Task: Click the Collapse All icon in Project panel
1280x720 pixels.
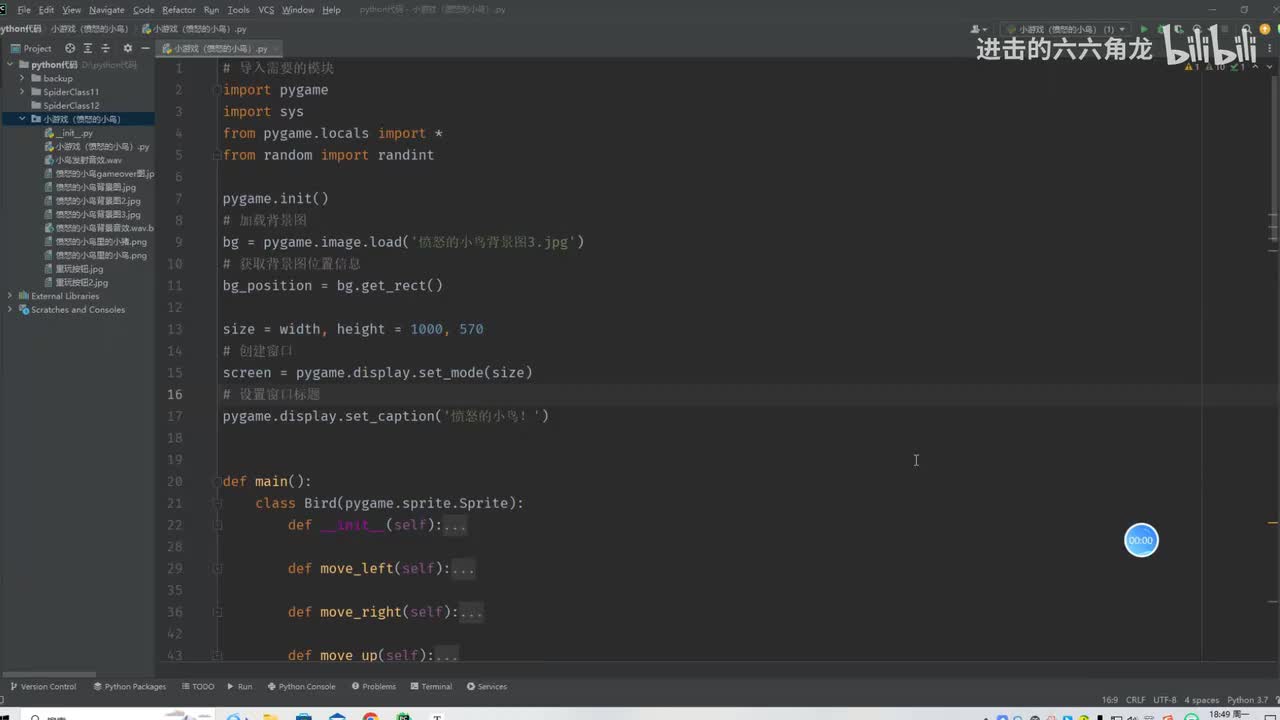Action: click(106, 48)
